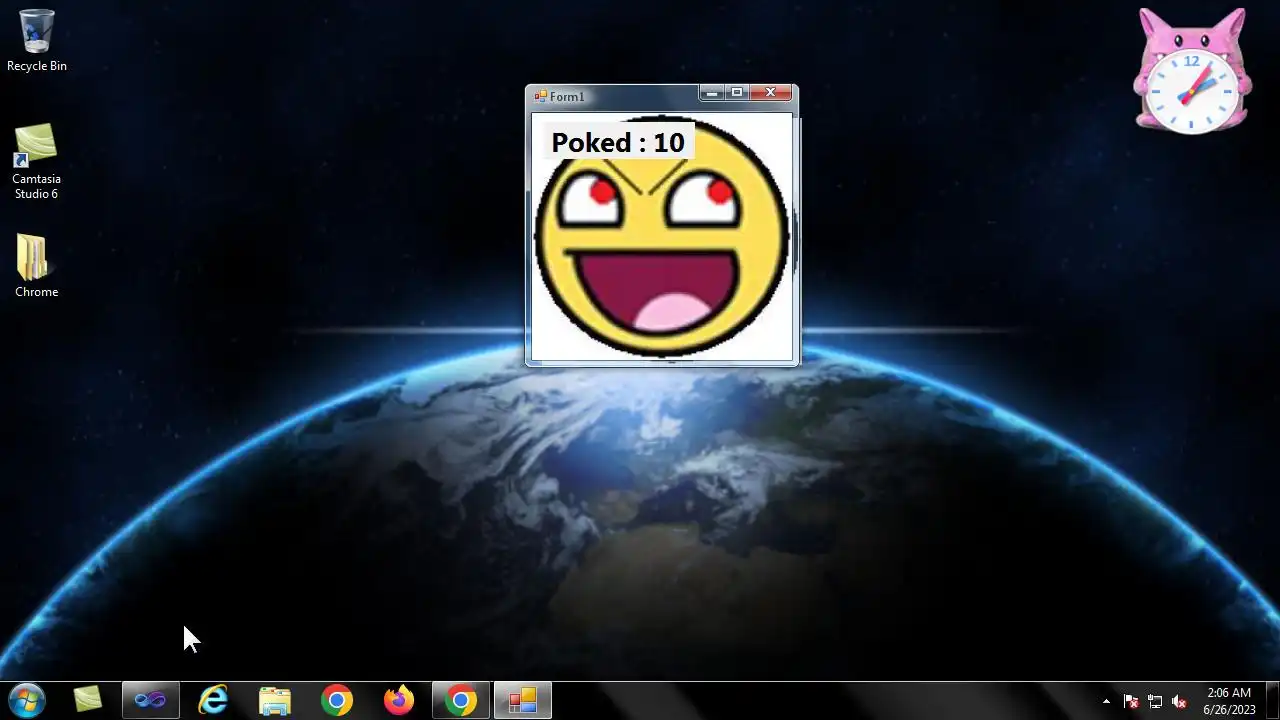The image size is (1280, 720).
Task: Open the Windows Start menu
Action: (26, 700)
